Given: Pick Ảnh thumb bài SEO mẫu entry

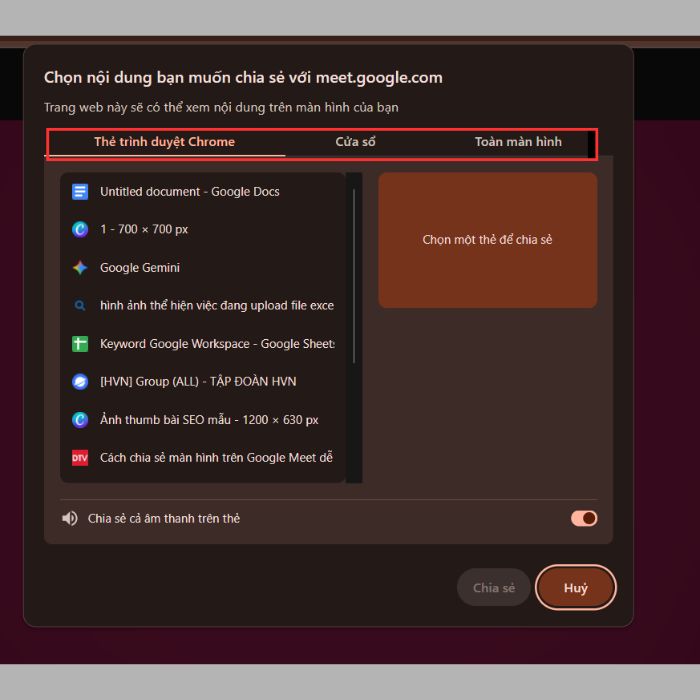Looking at the screenshot, I should point(203,420).
